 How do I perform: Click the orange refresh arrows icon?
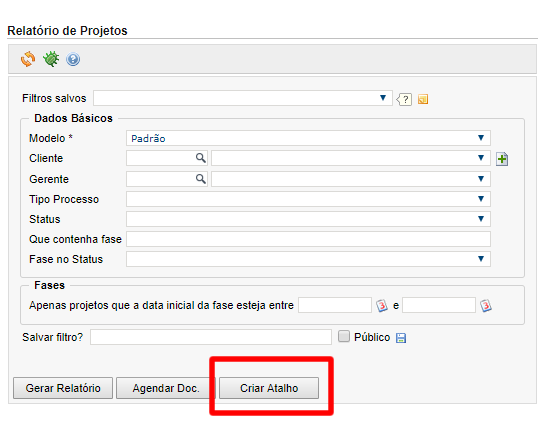(28, 59)
